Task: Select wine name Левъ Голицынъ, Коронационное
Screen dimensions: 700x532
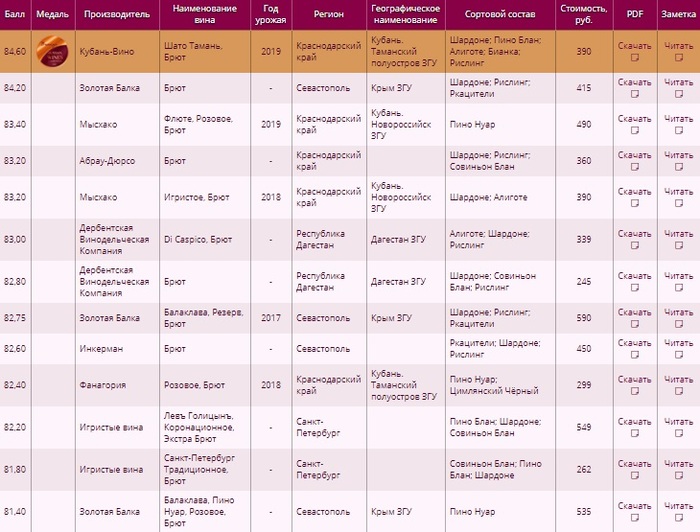Action: point(199,422)
